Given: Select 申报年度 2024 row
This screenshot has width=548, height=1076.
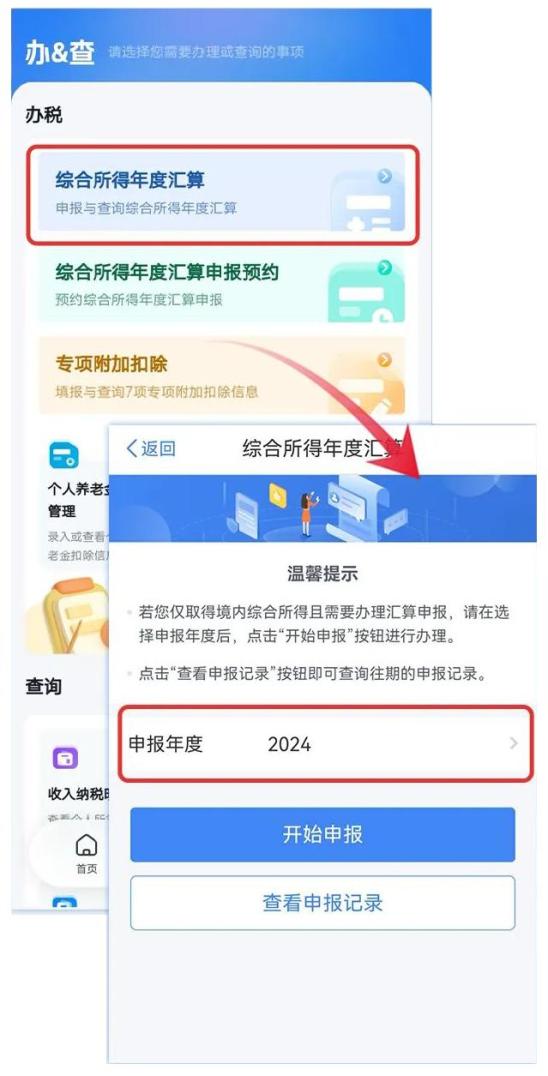Looking at the screenshot, I should click(x=325, y=744).
